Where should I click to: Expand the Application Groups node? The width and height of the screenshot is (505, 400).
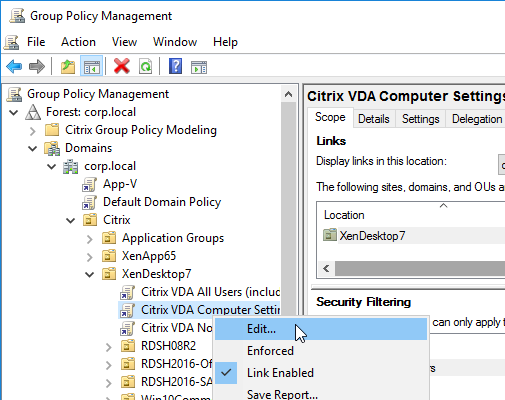click(89, 239)
